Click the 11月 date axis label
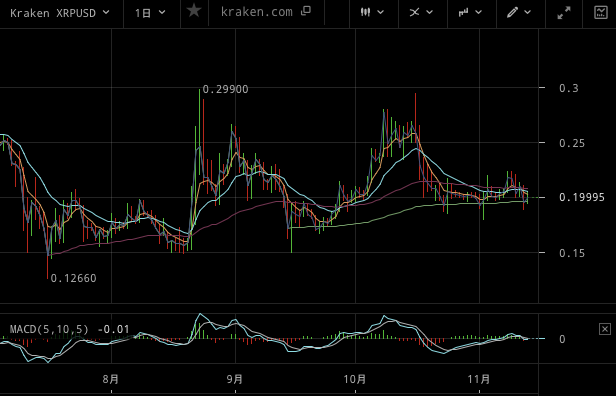Viewport: 616px width, 396px height. (x=479, y=379)
